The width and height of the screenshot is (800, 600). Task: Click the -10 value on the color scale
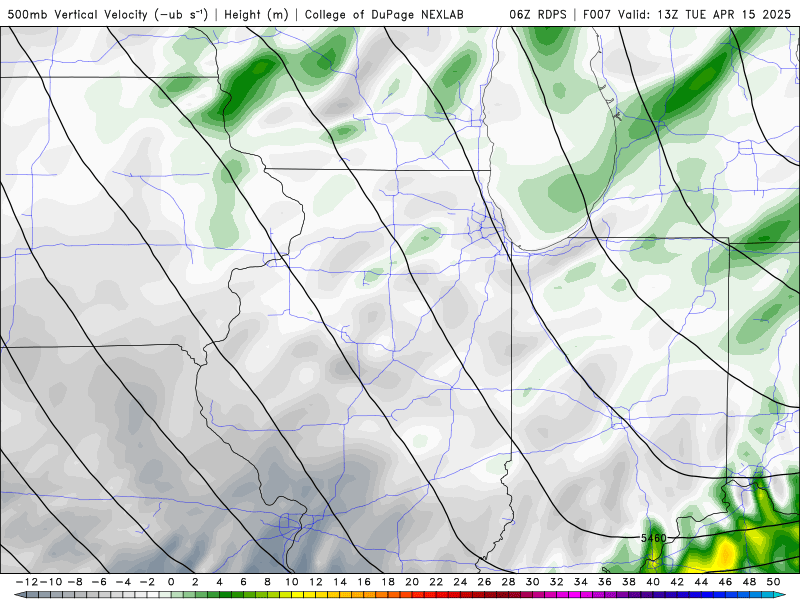[51, 582]
